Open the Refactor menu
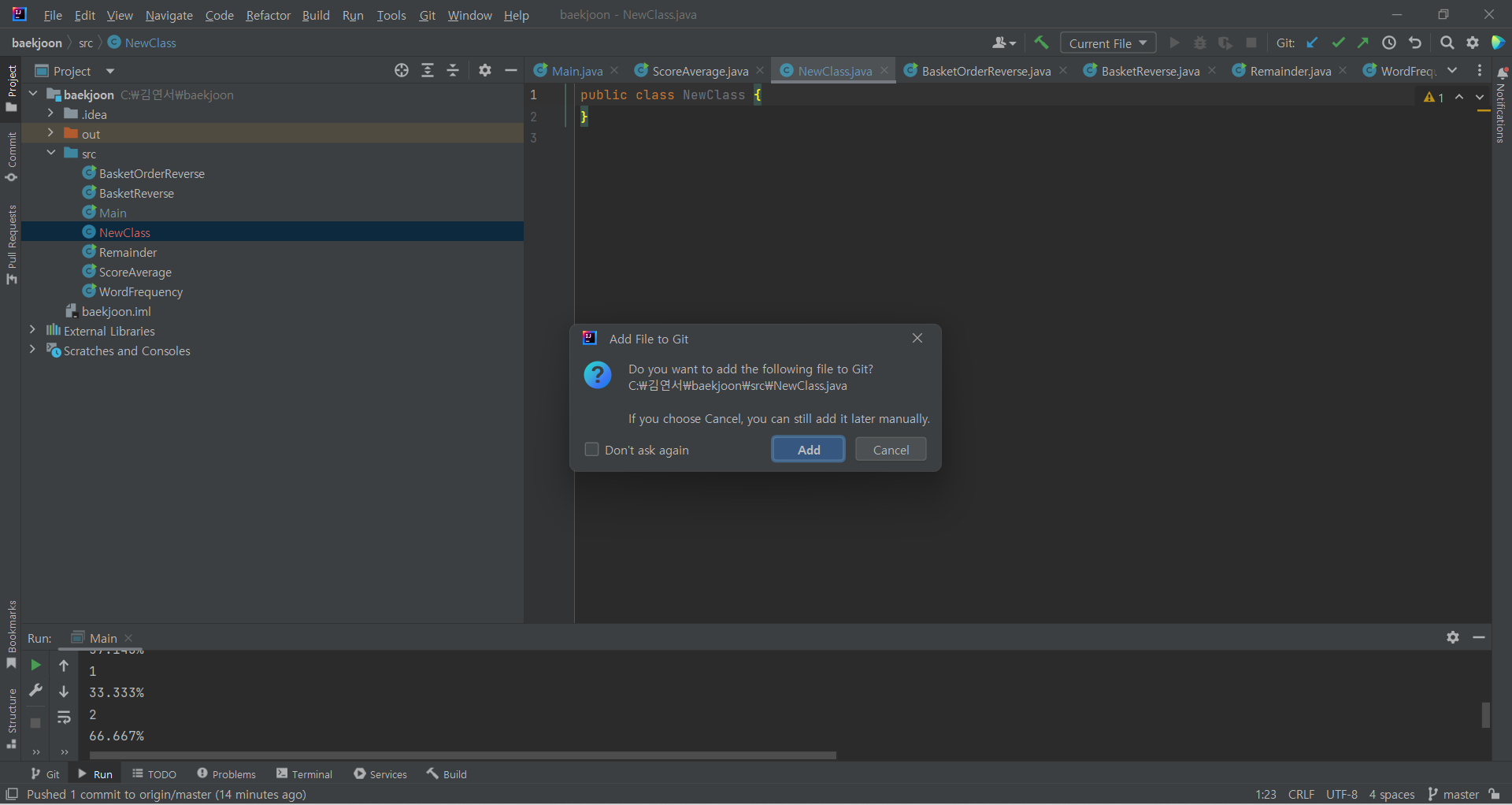 coord(268,15)
